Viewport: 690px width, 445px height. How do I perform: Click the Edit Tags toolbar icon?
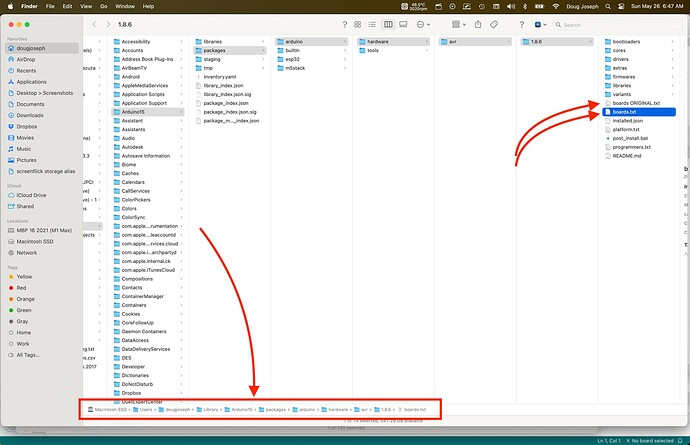pos(494,25)
